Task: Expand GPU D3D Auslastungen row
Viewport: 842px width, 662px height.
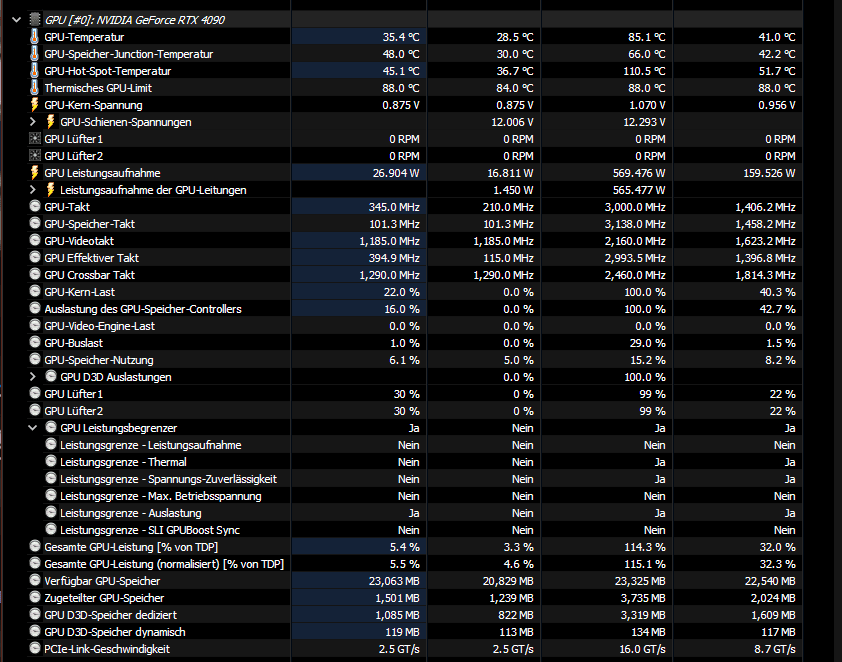Action: (x=33, y=376)
